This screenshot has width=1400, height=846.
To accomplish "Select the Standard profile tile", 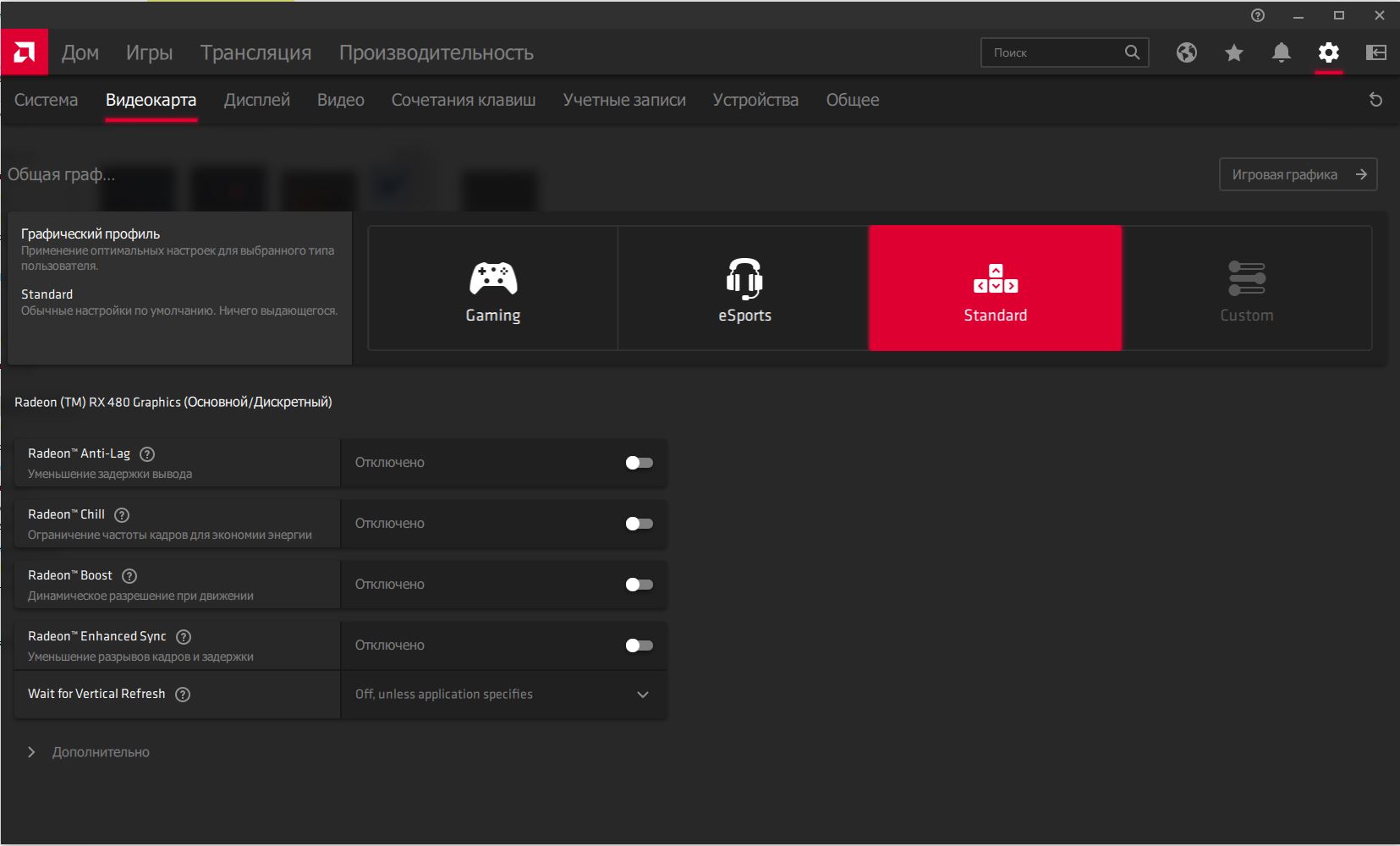I will (996, 288).
